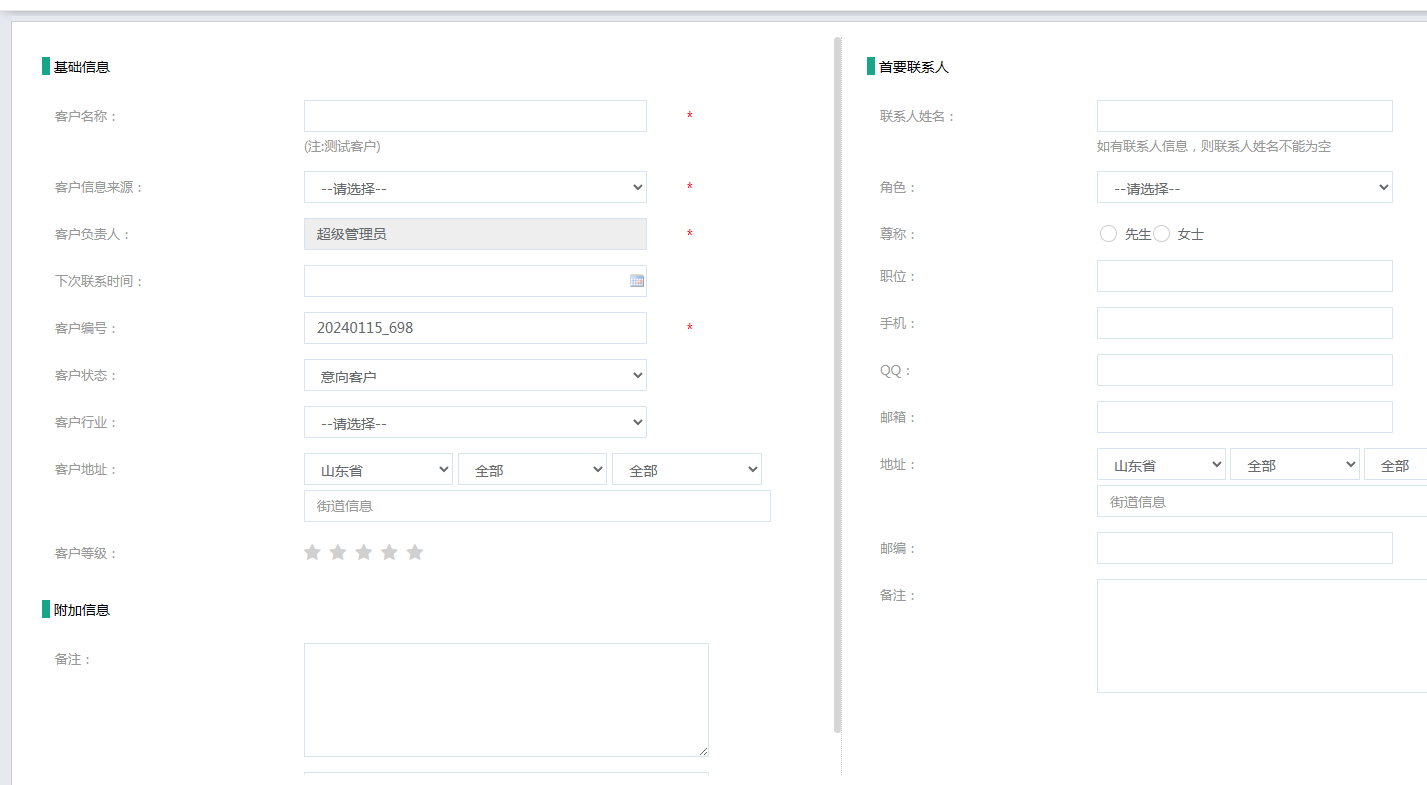The width and height of the screenshot is (1427, 785).
Task: Rate 客户等级 with the fifth star
Action: point(415,552)
